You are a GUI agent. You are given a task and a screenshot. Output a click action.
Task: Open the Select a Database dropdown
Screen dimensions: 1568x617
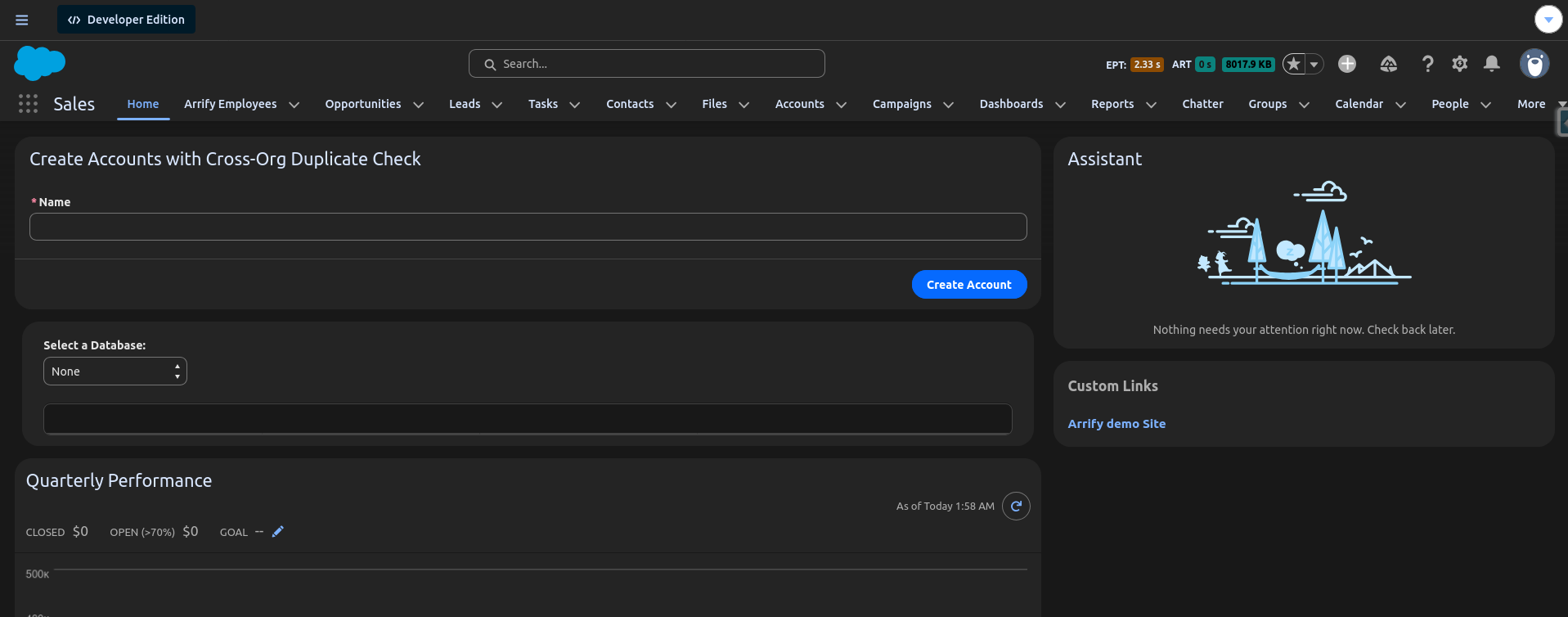115,372
